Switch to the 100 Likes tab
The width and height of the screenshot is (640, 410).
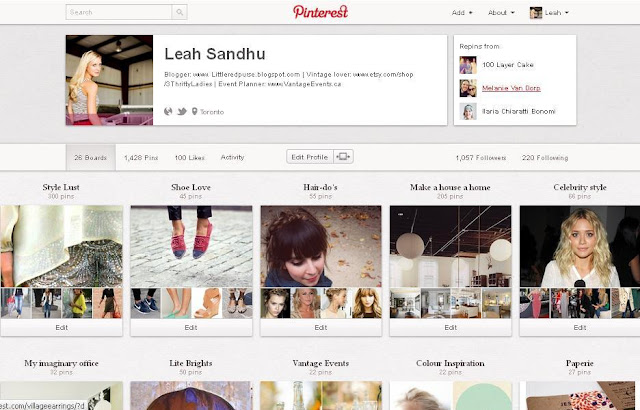tap(190, 157)
